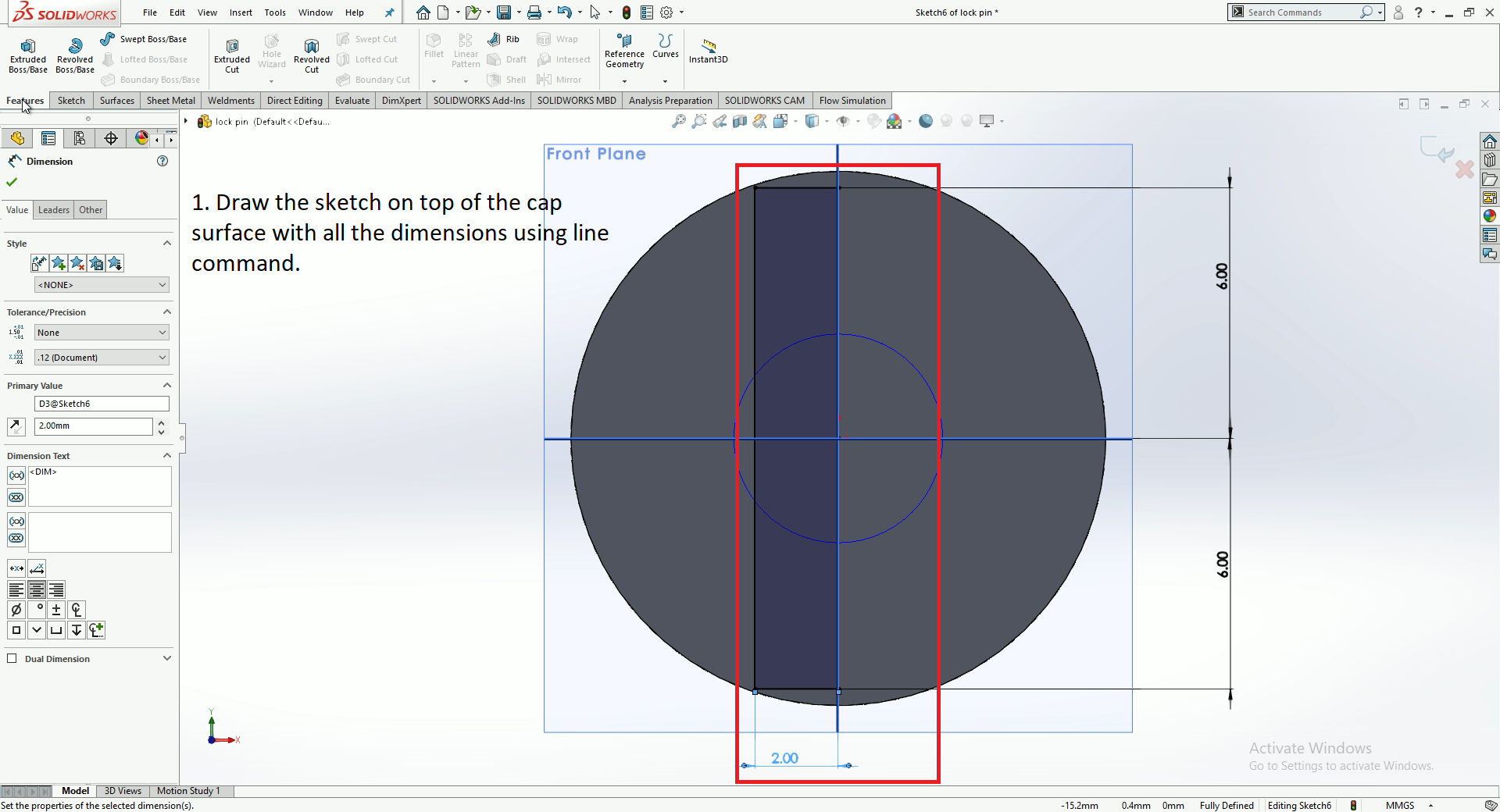This screenshot has height=812, width=1500.
Task: Click the Extruded Boss/Base tool
Action: tap(28, 55)
